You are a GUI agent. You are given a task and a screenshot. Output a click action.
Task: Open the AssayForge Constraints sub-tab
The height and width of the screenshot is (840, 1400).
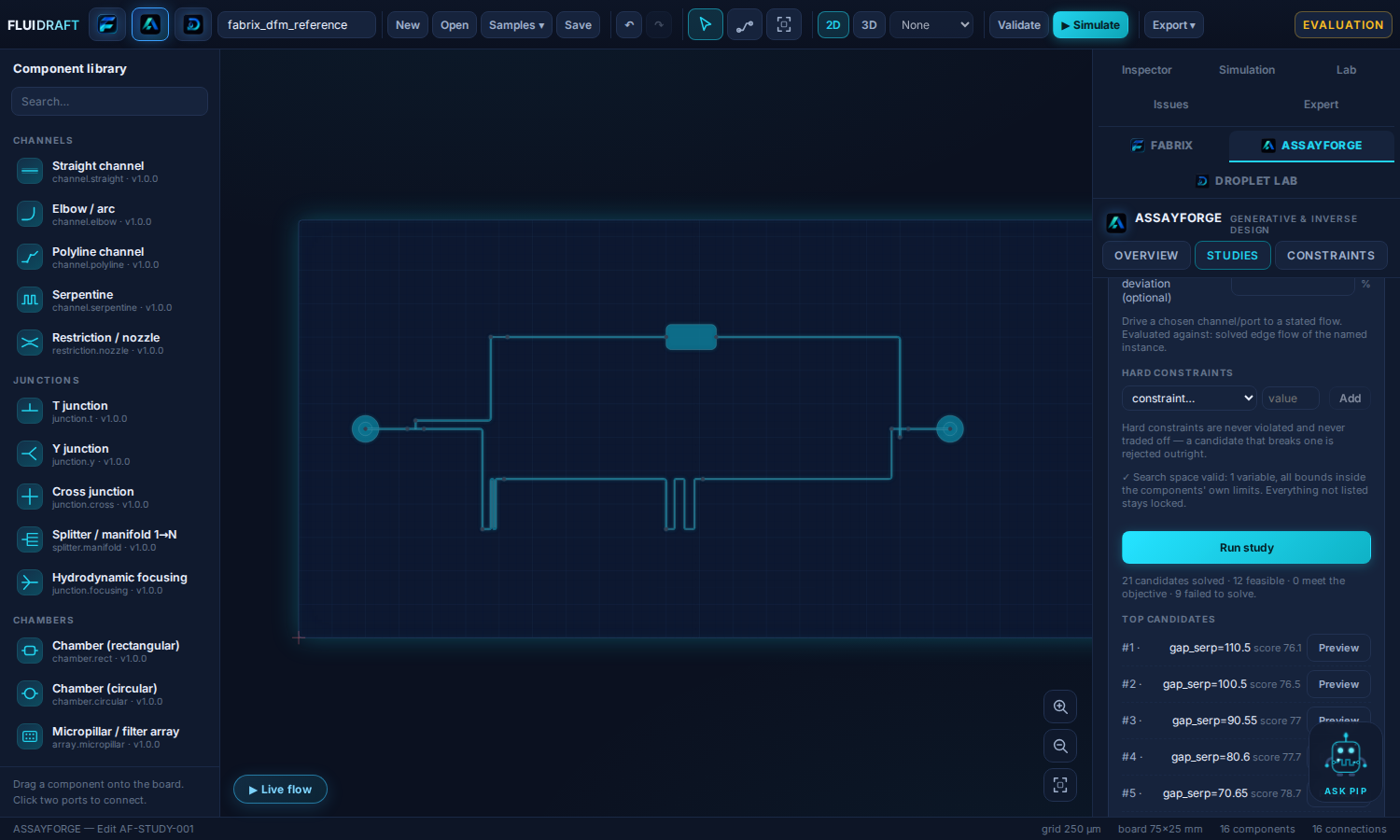(x=1331, y=256)
